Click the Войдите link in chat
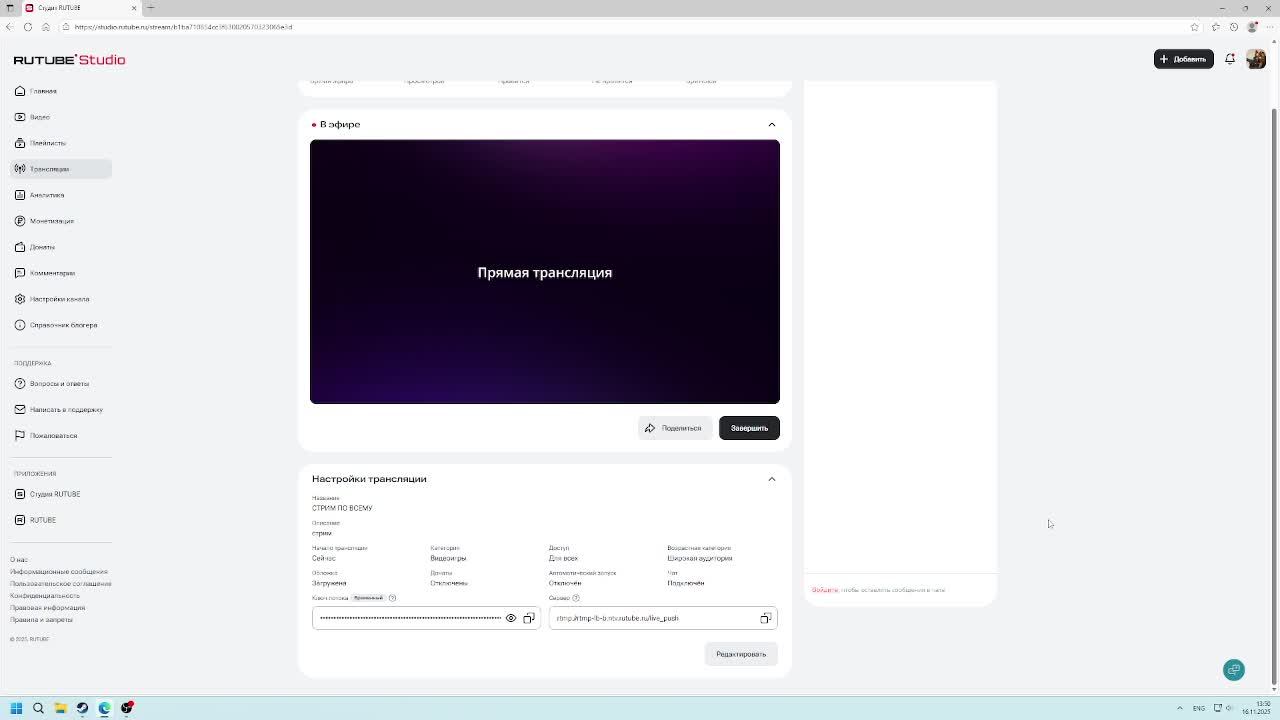 tap(825, 590)
